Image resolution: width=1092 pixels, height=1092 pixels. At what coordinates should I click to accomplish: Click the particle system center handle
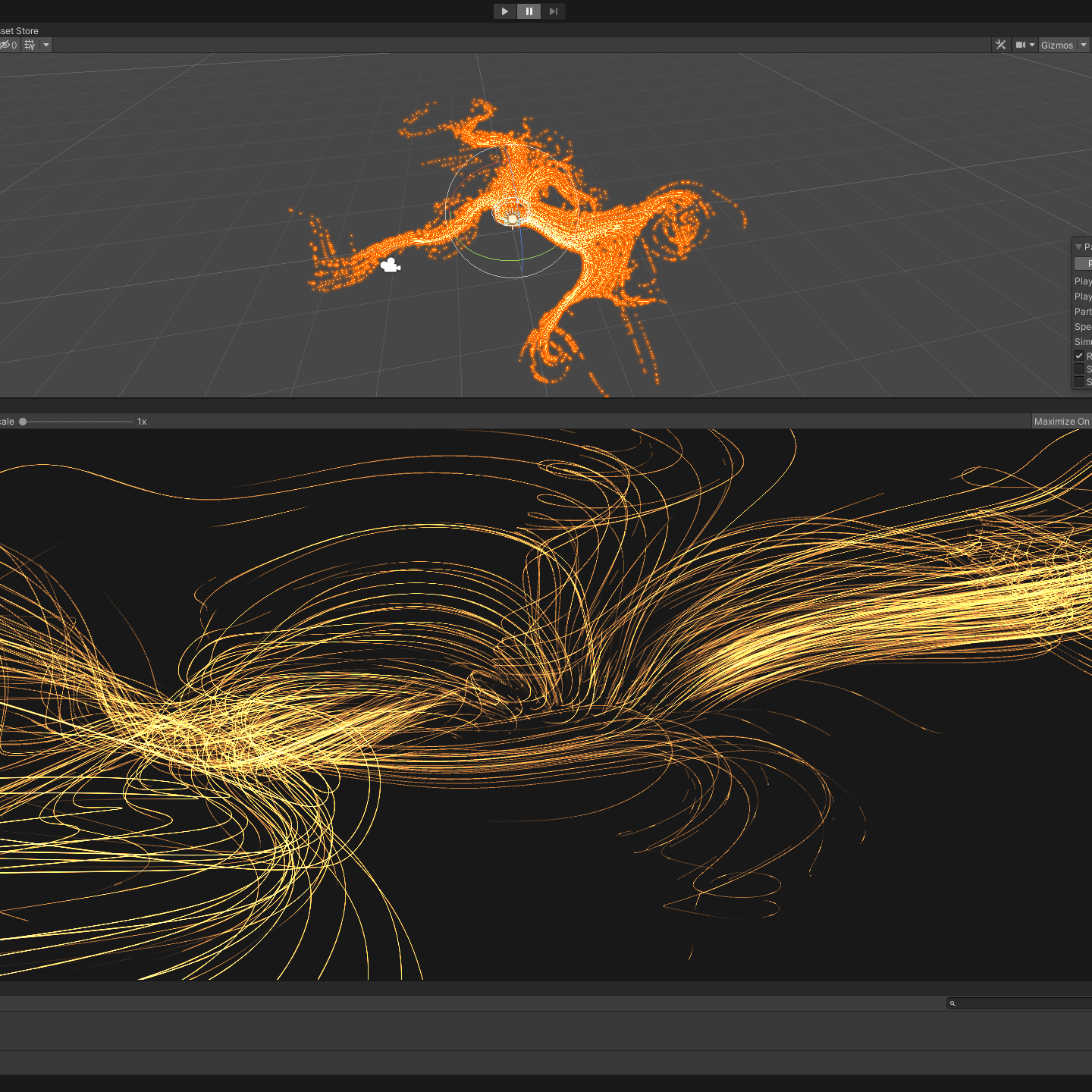(513, 219)
